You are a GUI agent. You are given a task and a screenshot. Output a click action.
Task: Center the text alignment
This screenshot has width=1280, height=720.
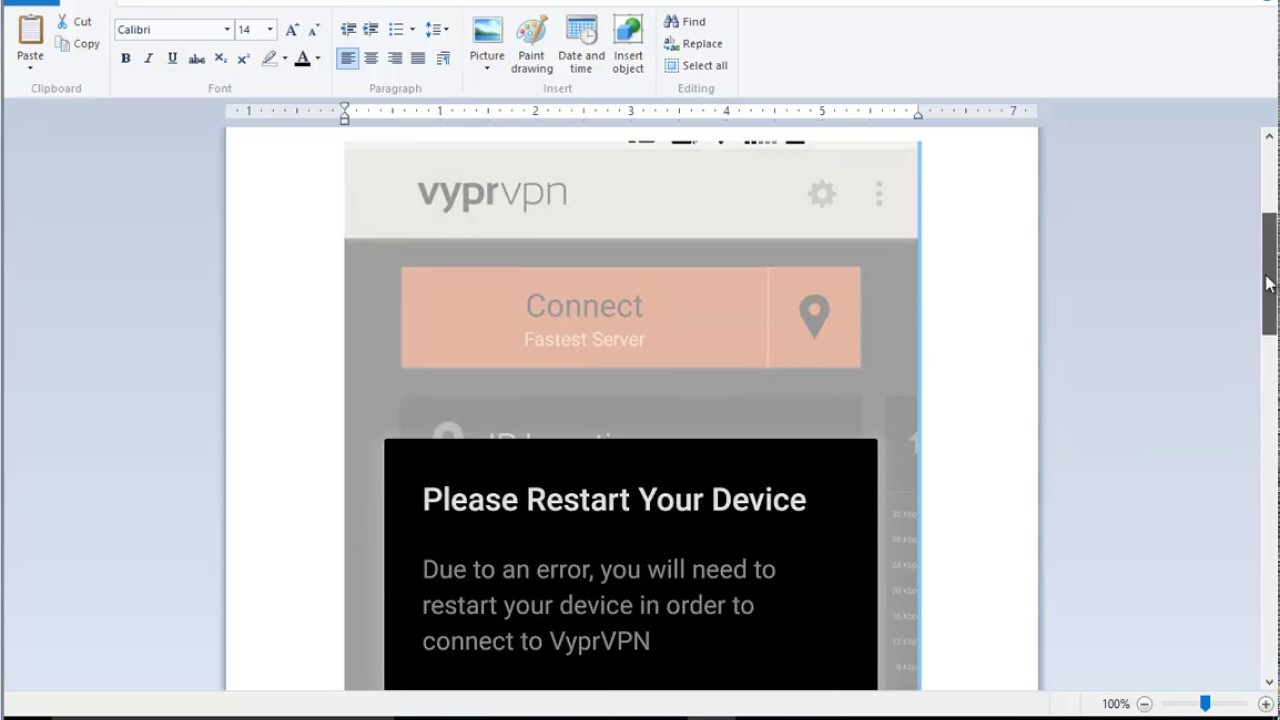371,59
